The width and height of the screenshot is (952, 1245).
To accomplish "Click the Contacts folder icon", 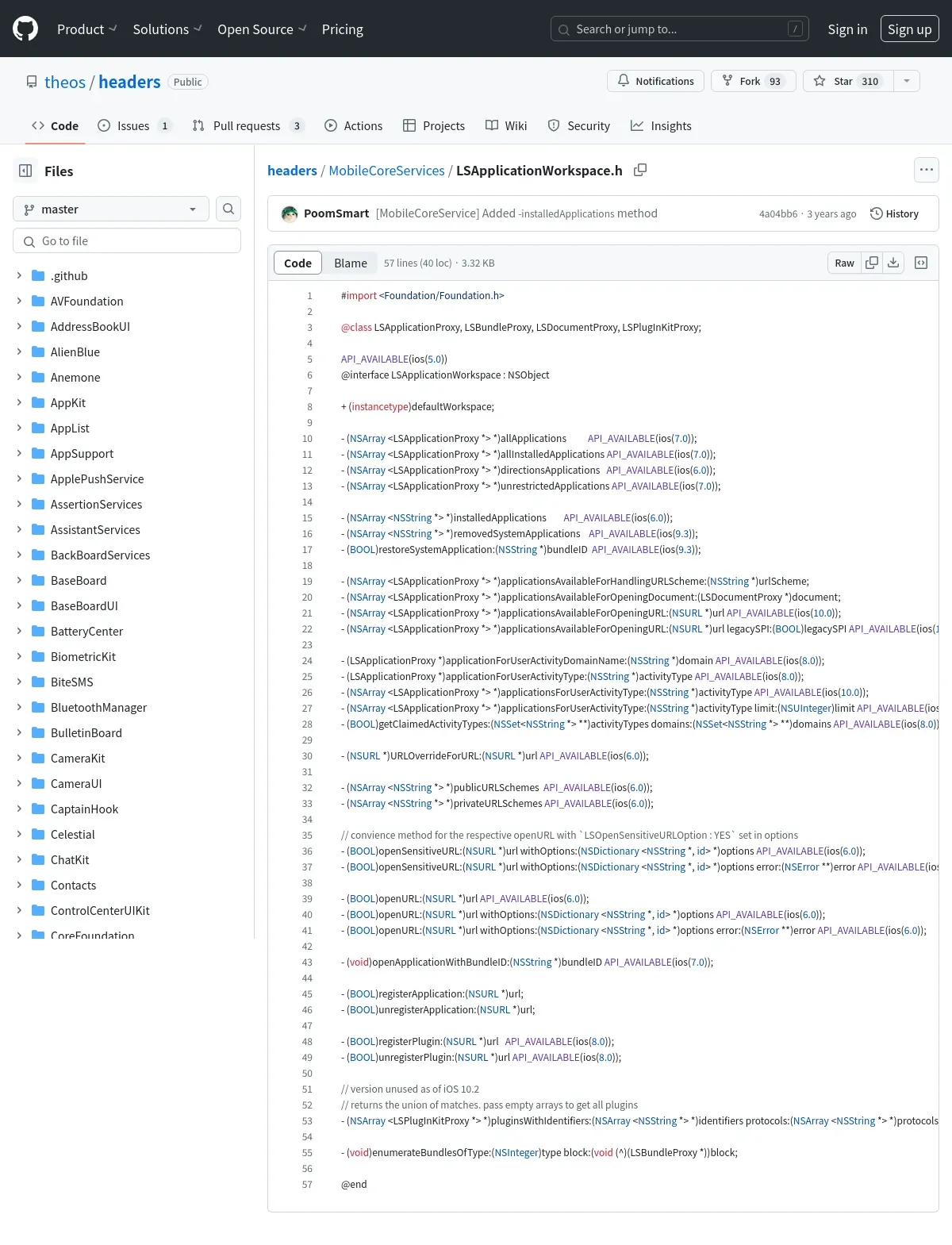I will 38,885.
